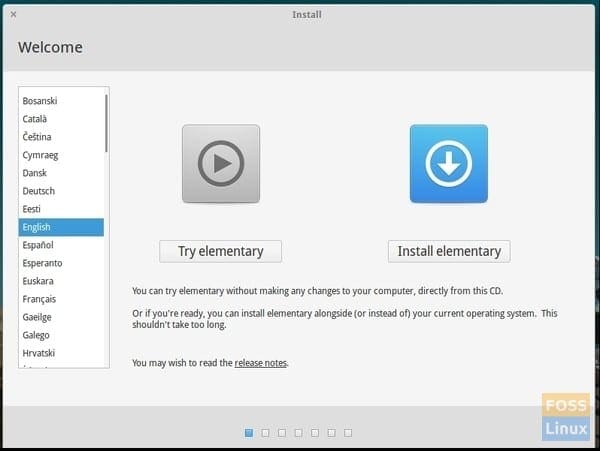Select Gaeilge in the language list

[61, 317]
